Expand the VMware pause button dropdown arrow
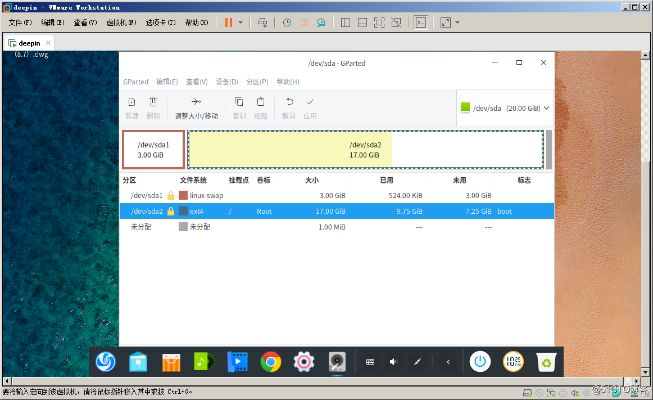 240,21
